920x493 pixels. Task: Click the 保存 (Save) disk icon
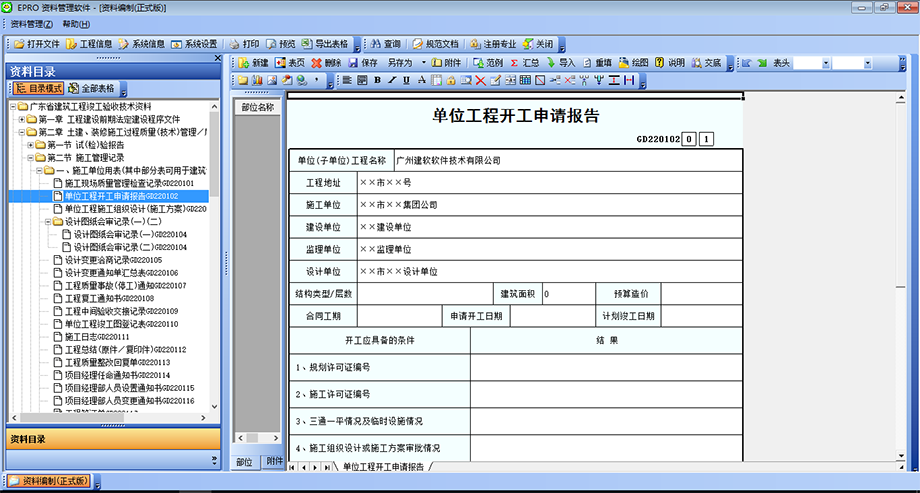(x=362, y=62)
